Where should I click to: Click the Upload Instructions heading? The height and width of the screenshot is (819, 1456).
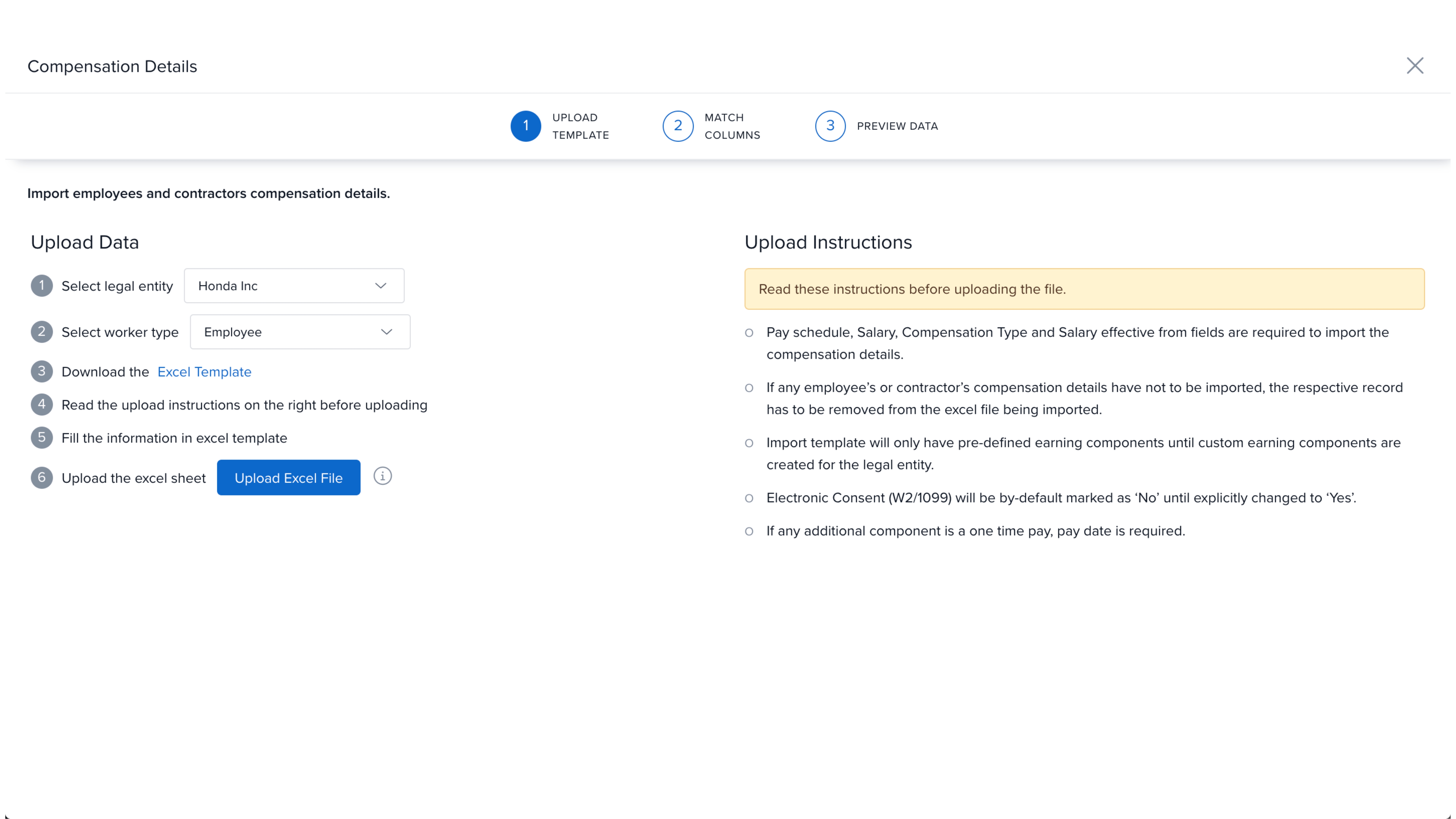point(827,242)
